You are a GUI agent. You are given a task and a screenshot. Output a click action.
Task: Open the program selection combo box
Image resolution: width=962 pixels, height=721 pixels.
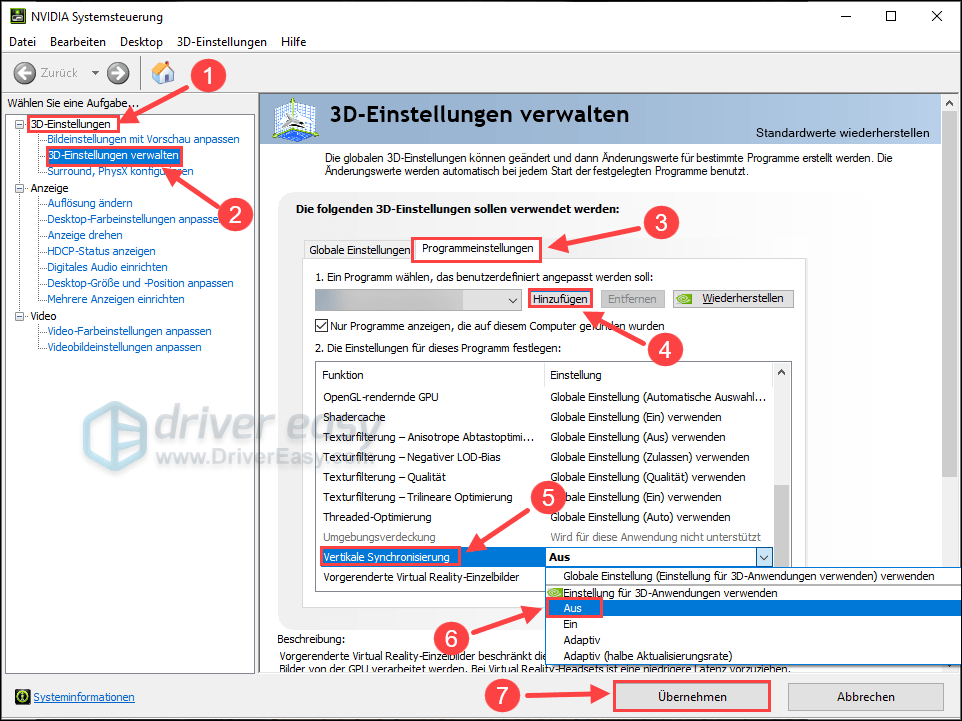coord(418,300)
